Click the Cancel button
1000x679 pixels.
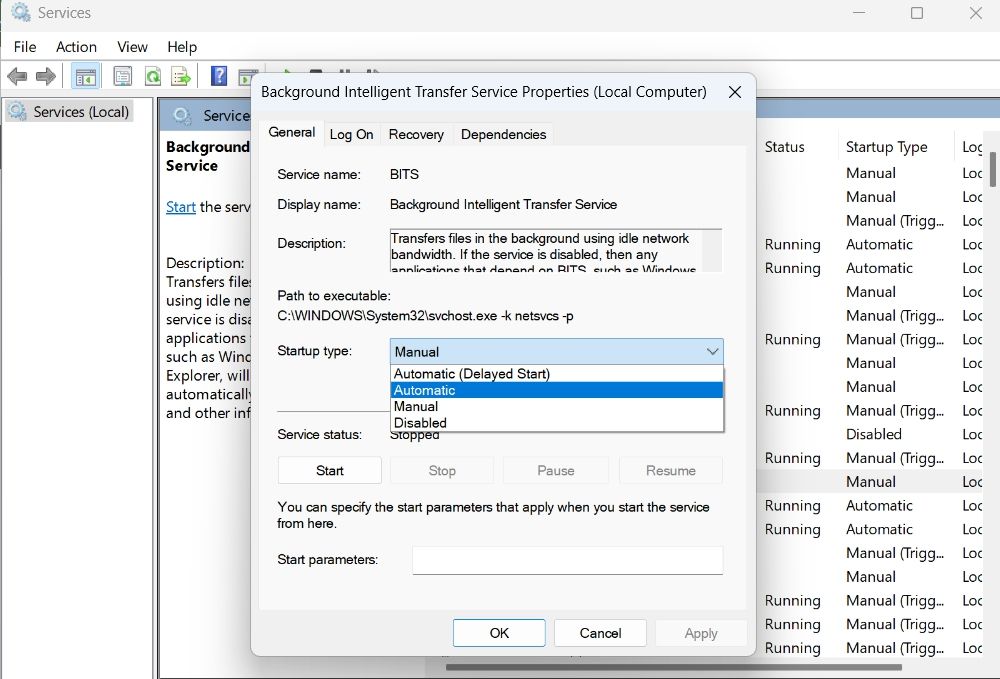pos(600,632)
